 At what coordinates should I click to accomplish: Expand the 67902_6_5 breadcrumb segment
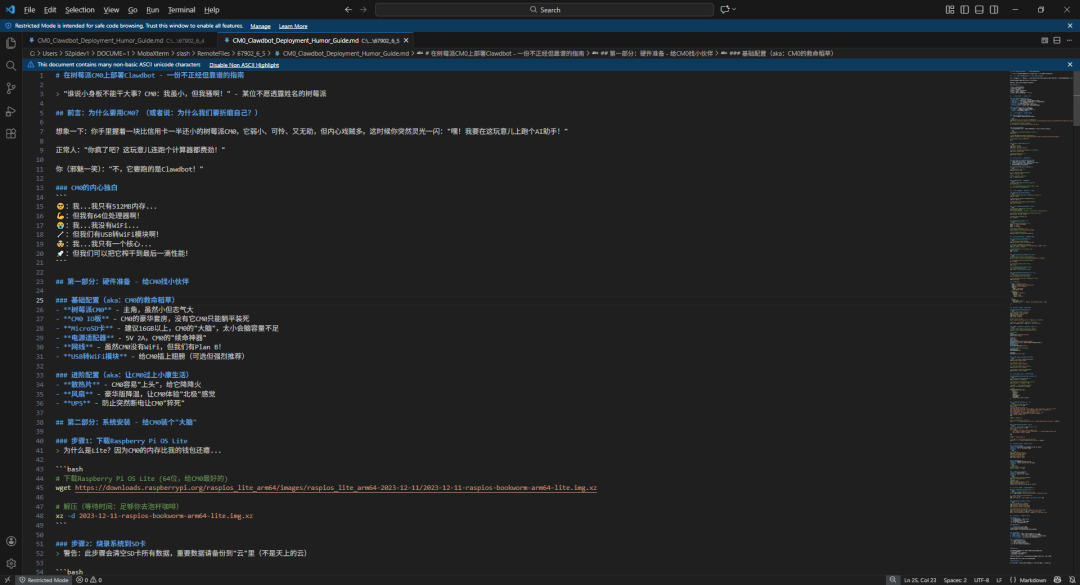[x=251, y=53]
